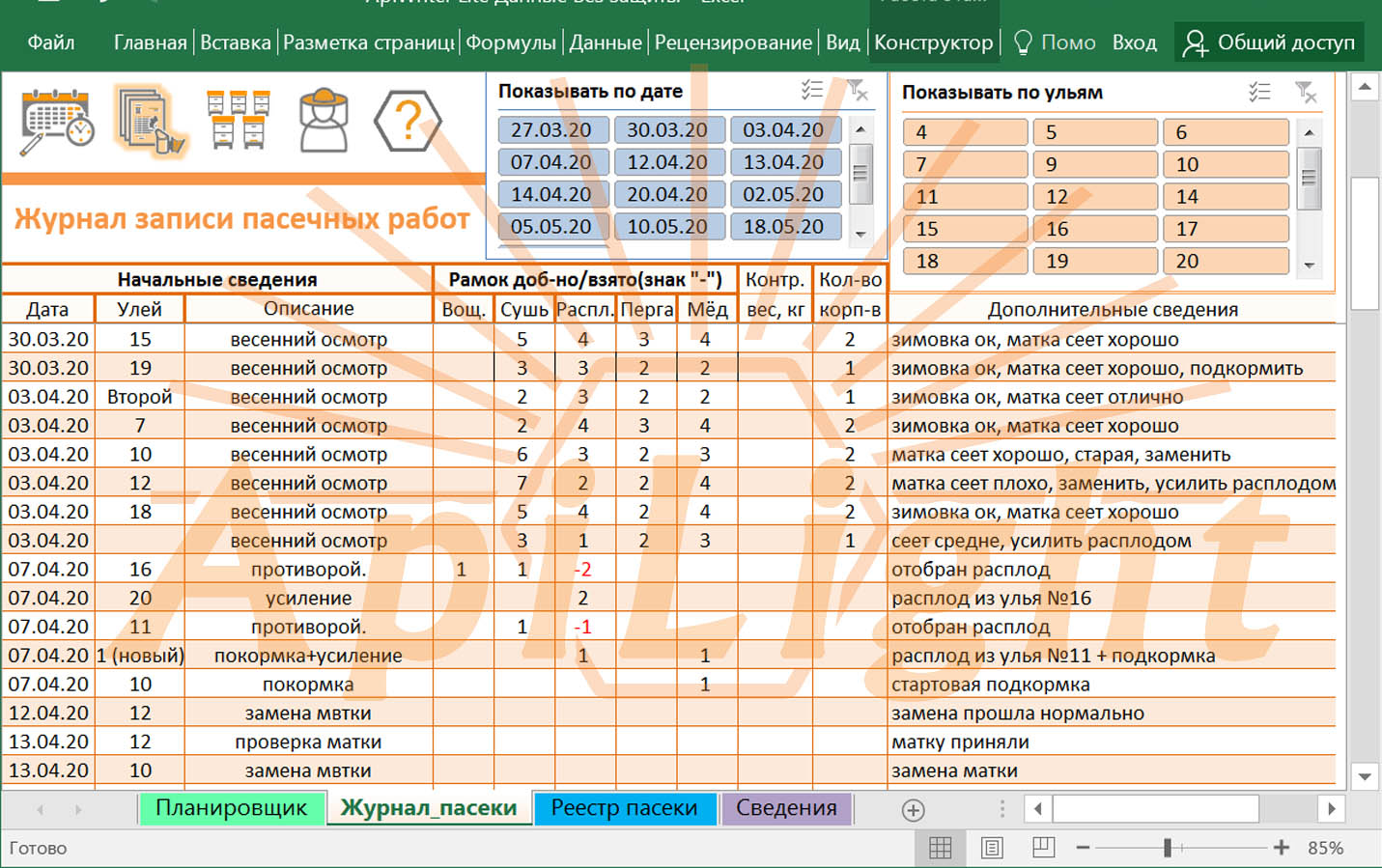Clear the date slicer filter
Image resolution: width=1382 pixels, height=868 pixels.
click(857, 91)
